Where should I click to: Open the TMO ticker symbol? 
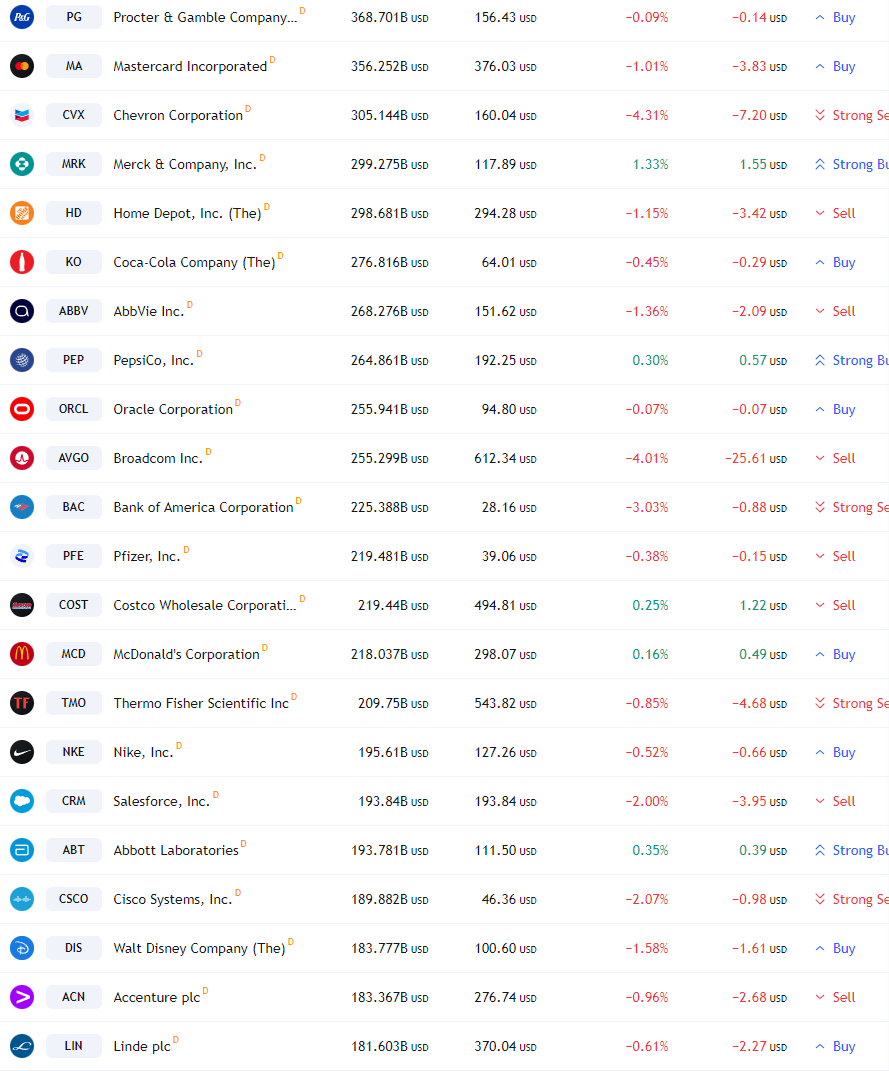click(74, 703)
